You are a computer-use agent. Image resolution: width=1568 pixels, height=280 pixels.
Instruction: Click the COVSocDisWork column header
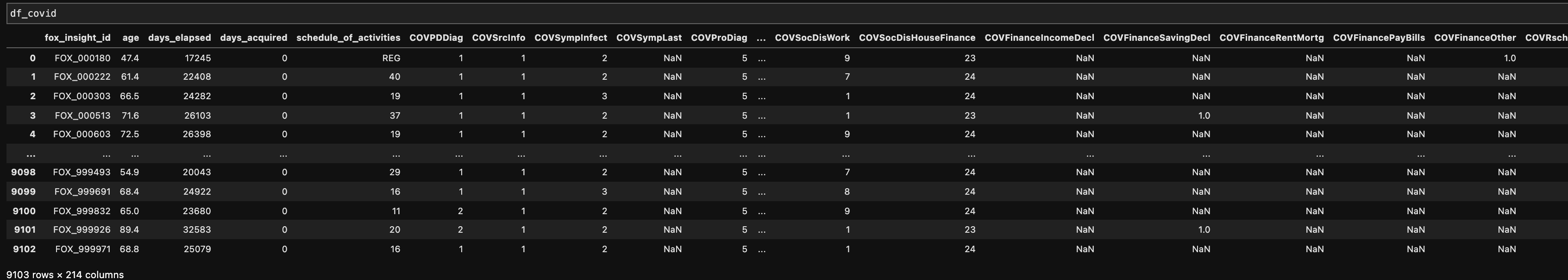click(x=812, y=38)
